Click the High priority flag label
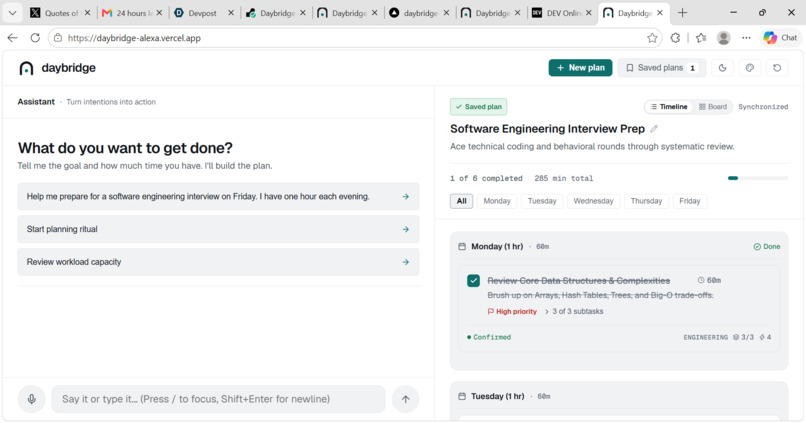Screen dimensions: 806x423 (x=512, y=311)
